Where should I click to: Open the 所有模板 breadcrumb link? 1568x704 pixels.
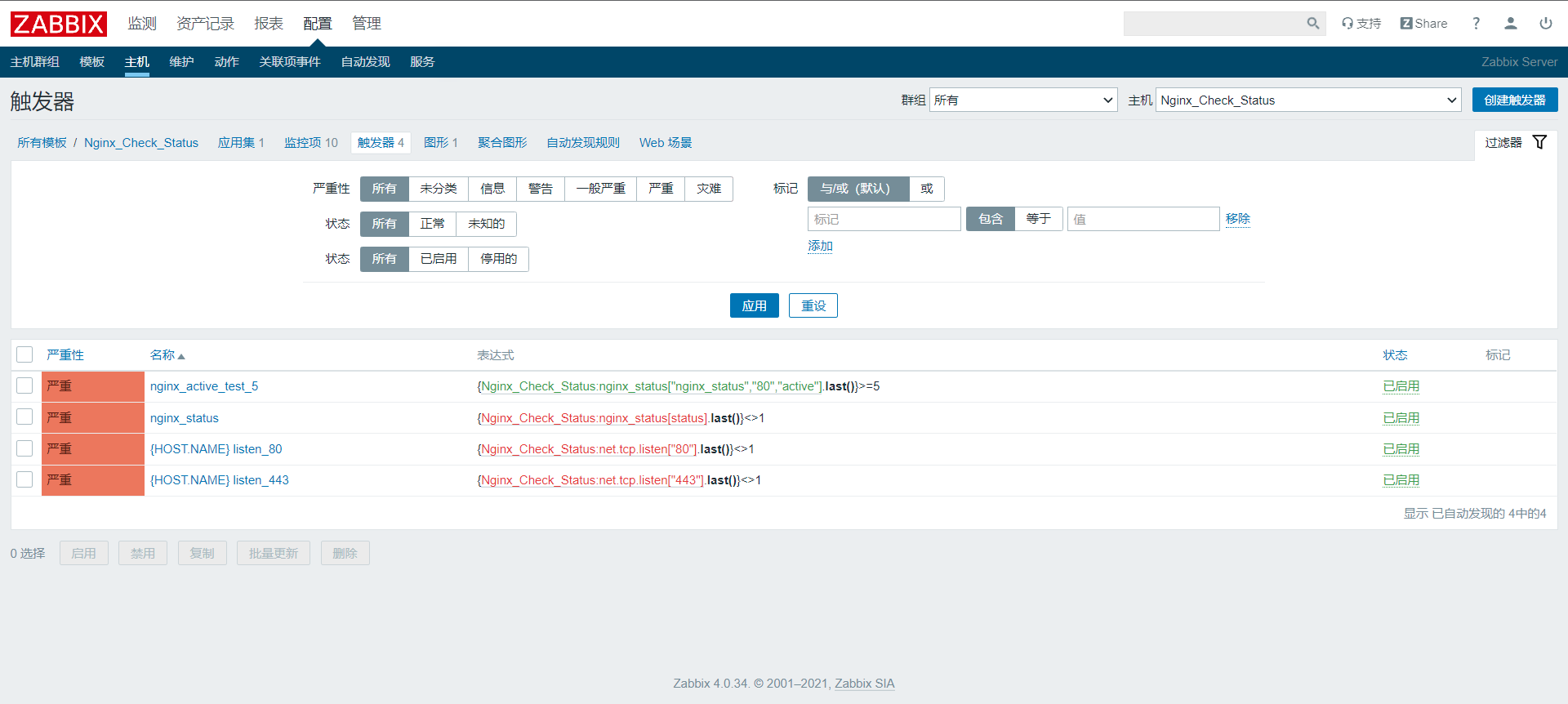pyautogui.click(x=42, y=143)
